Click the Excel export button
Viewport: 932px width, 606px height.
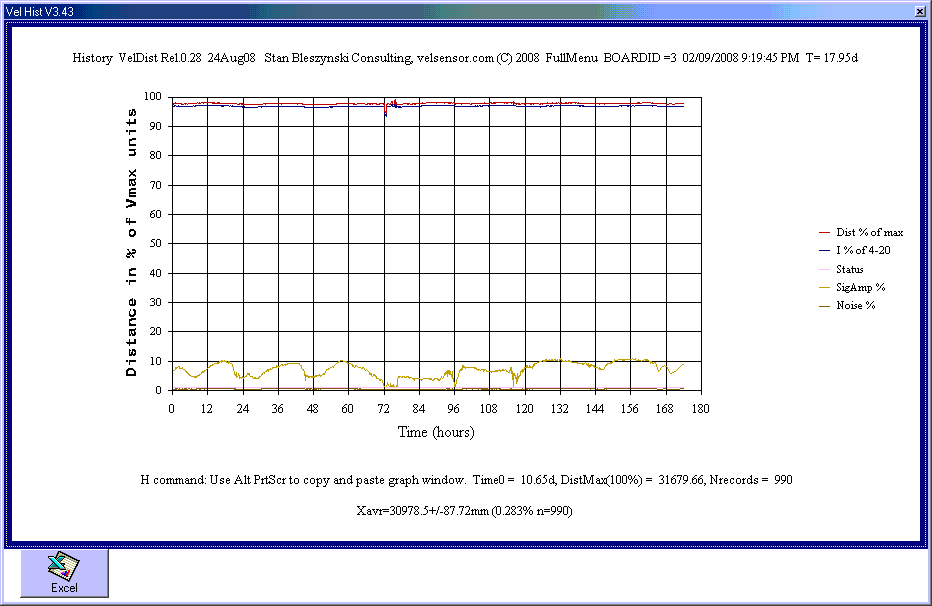[x=64, y=573]
